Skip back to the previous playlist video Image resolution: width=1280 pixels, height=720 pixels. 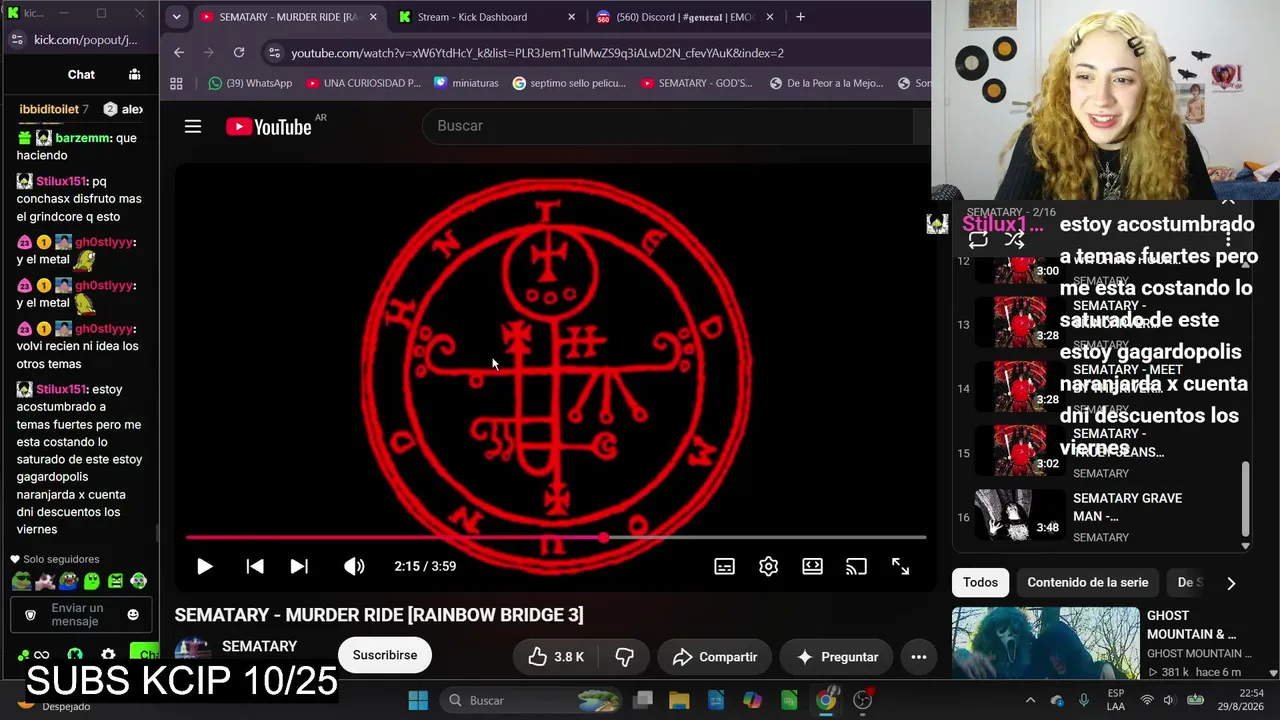pos(255,566)
